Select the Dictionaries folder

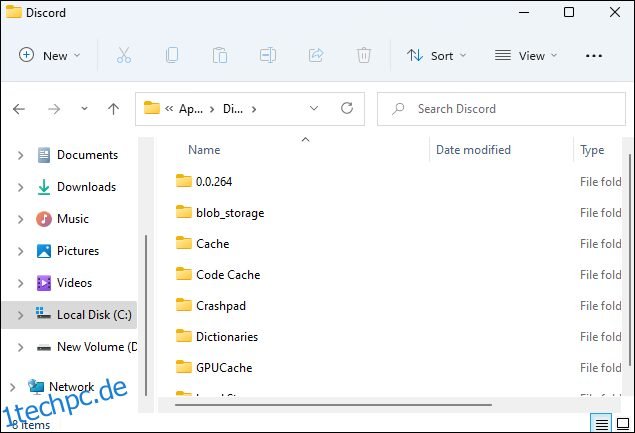(227, 337)
